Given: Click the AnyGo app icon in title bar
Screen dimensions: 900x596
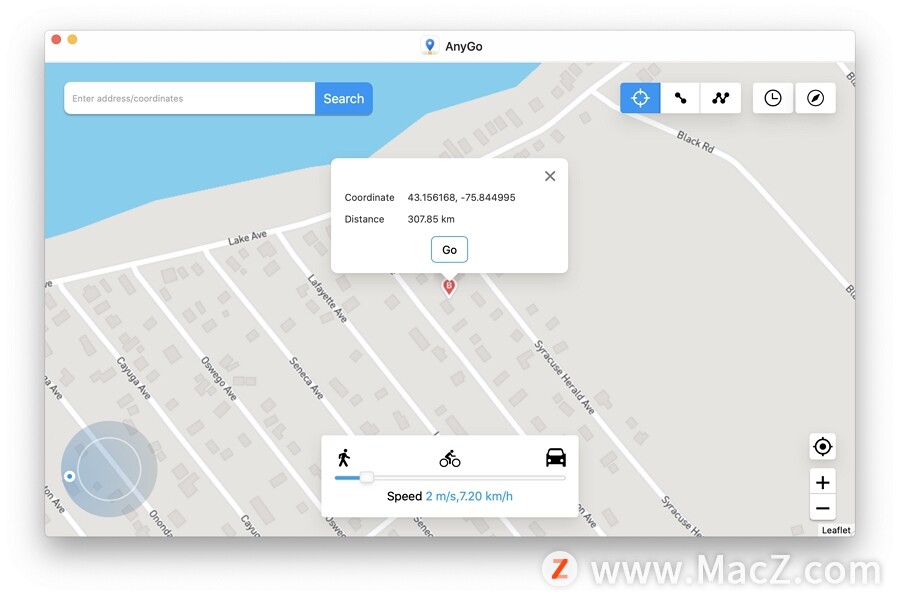Looking at the screenshot, I should point(430,46).
